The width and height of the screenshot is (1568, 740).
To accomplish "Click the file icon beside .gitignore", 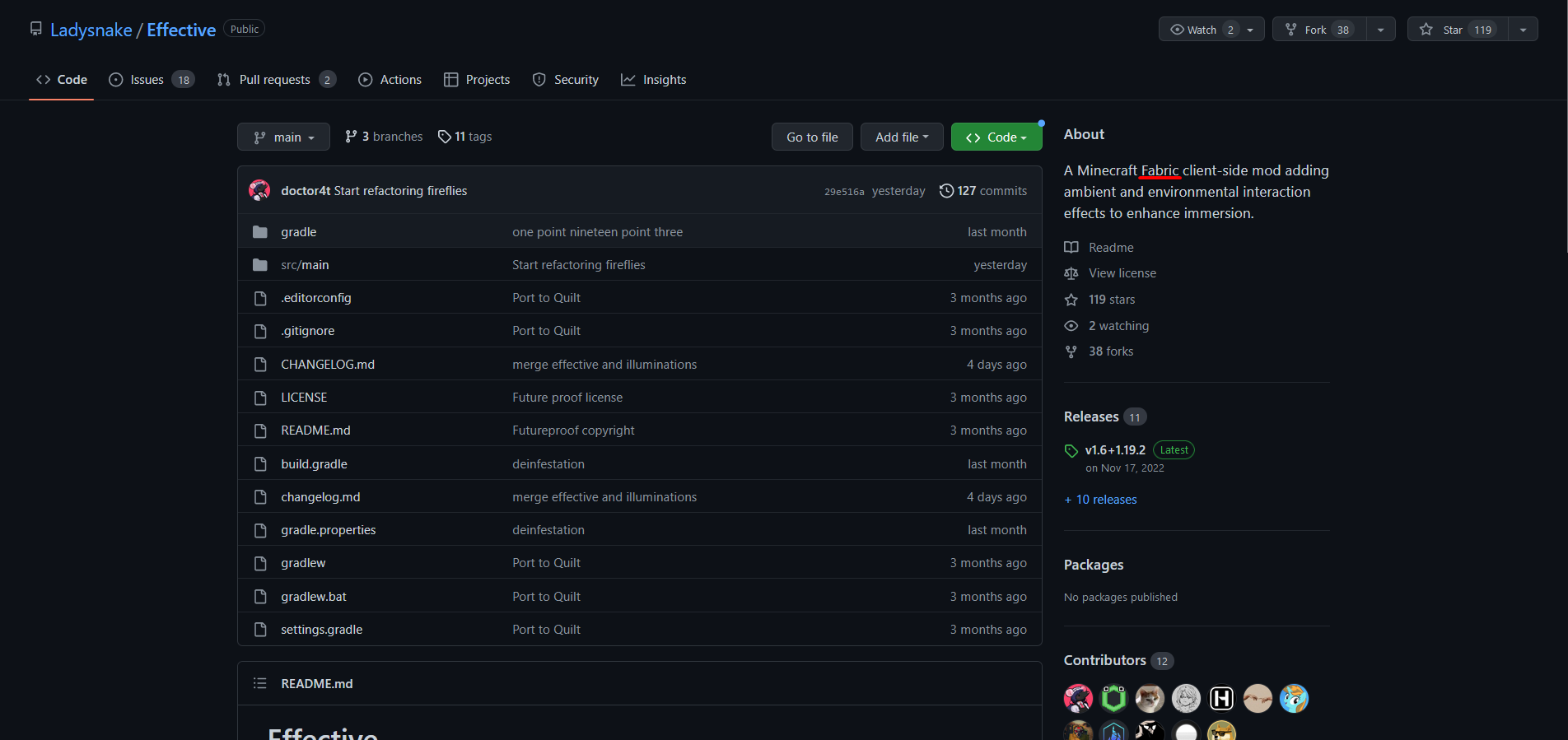I will tap(260, 331).
